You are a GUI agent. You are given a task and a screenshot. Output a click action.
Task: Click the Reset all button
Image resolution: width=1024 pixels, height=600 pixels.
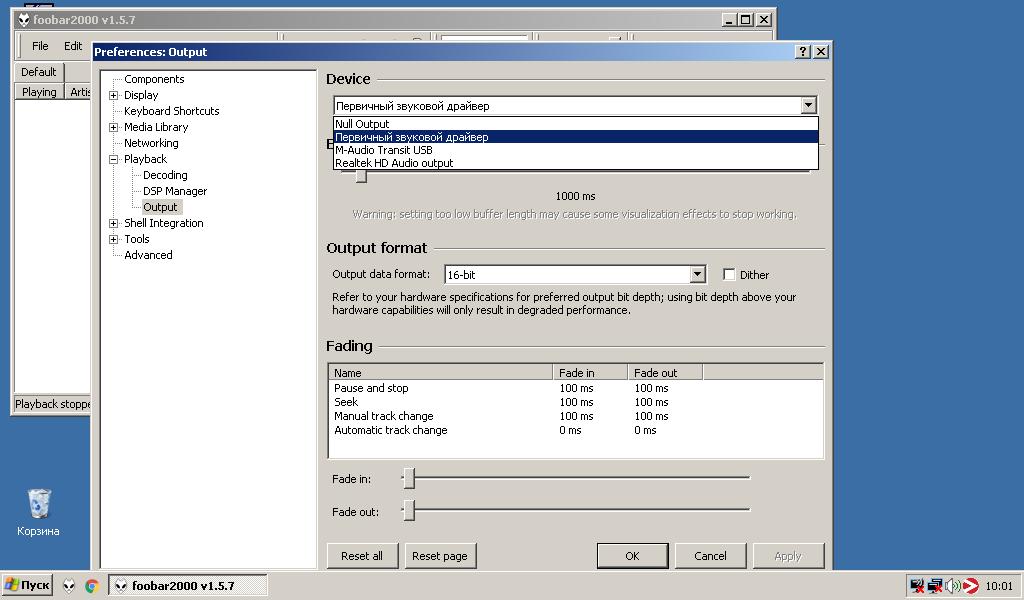362,556
